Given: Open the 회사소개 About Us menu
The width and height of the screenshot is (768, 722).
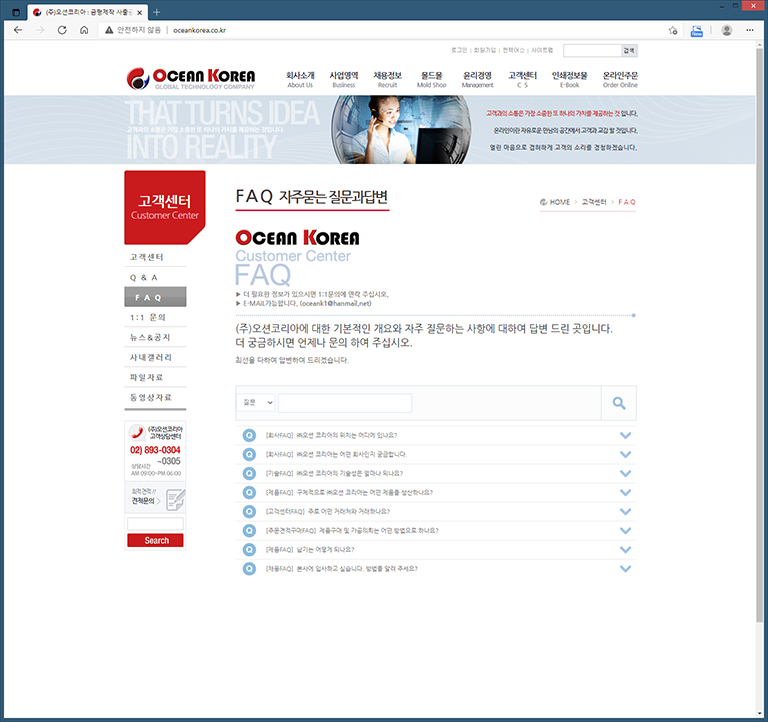Looking at the screenshot, I should click(x=300, y=79).
